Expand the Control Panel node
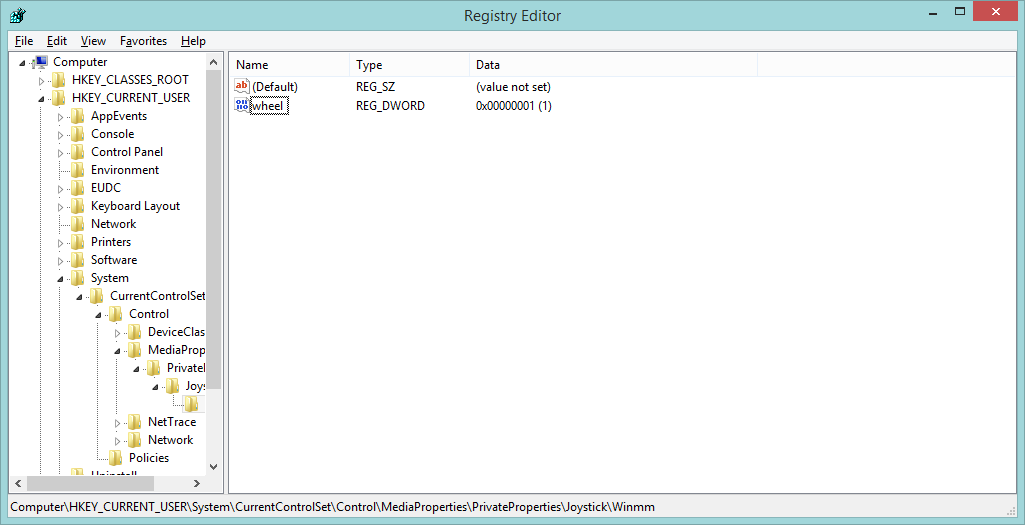This screenshot has width=1025, height=525. pos(60,153)
